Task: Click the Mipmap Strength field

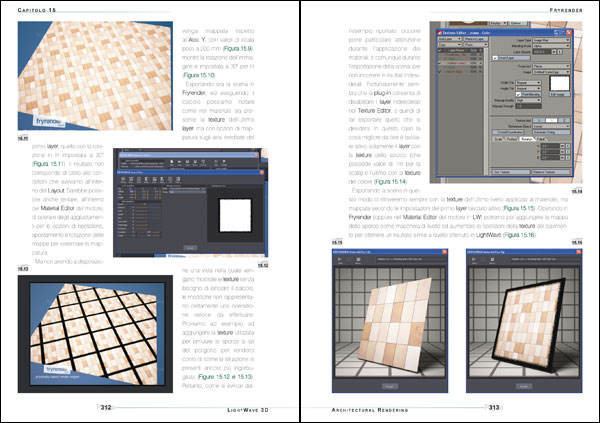Action: click(528, 106)
